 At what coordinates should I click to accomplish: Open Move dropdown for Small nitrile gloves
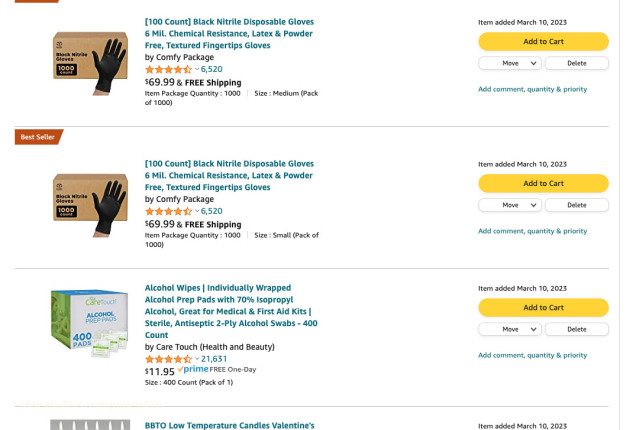(x=510, y=205)
